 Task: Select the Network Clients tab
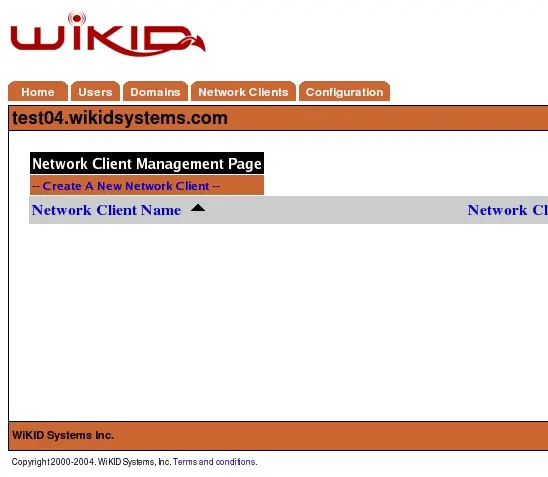point(243,92)
